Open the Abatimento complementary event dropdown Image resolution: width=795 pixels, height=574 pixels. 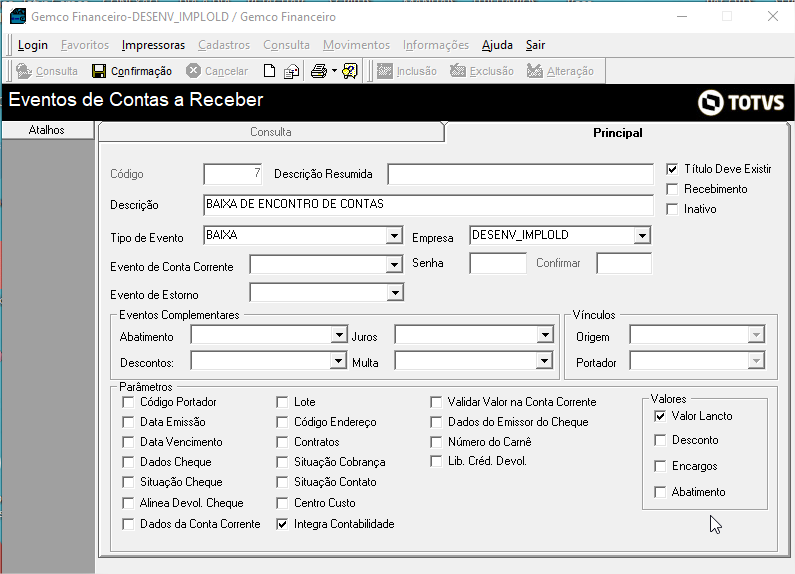[x=339, y=335]
